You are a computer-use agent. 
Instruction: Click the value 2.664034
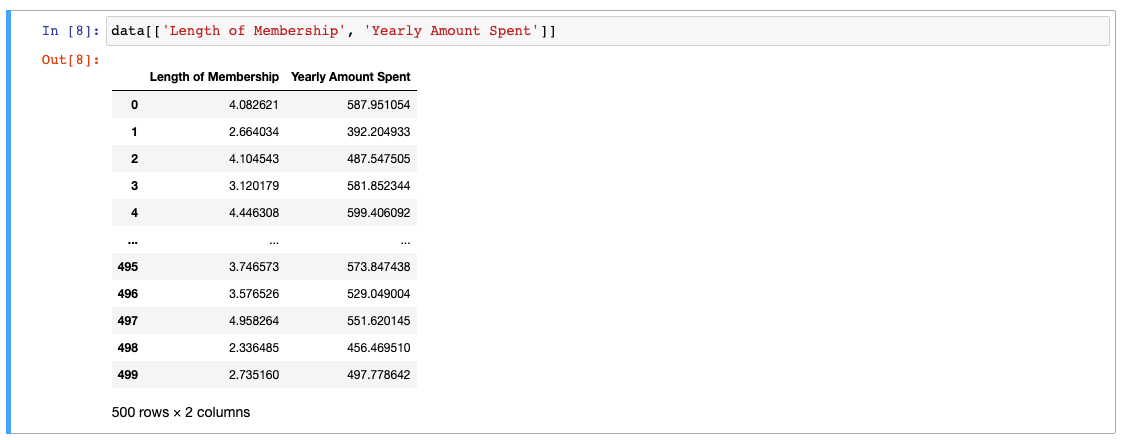click(254, 132)
